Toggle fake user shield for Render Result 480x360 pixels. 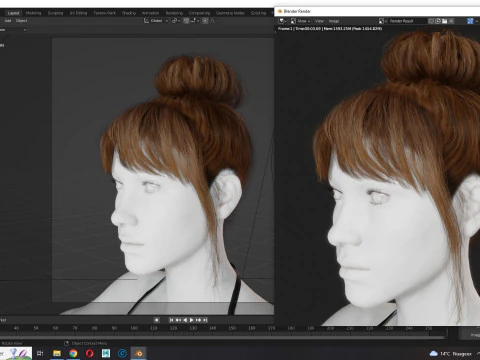point(431,21)
